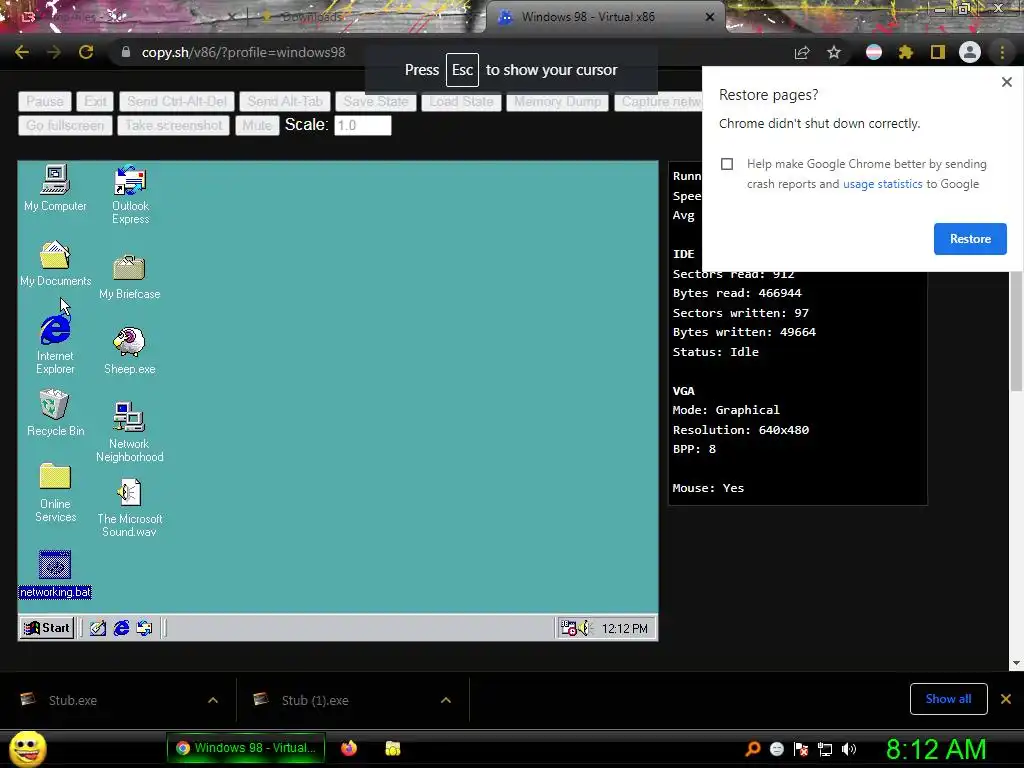Click the Save State button
Viewport: 1024px width, 768px height.
(376, 102)
